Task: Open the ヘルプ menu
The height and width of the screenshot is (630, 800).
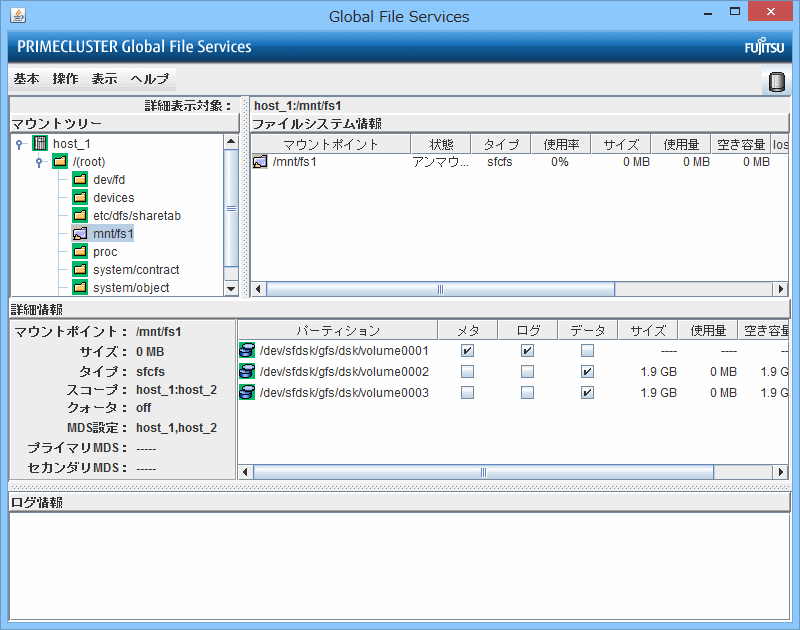Action: pos(149,79)
